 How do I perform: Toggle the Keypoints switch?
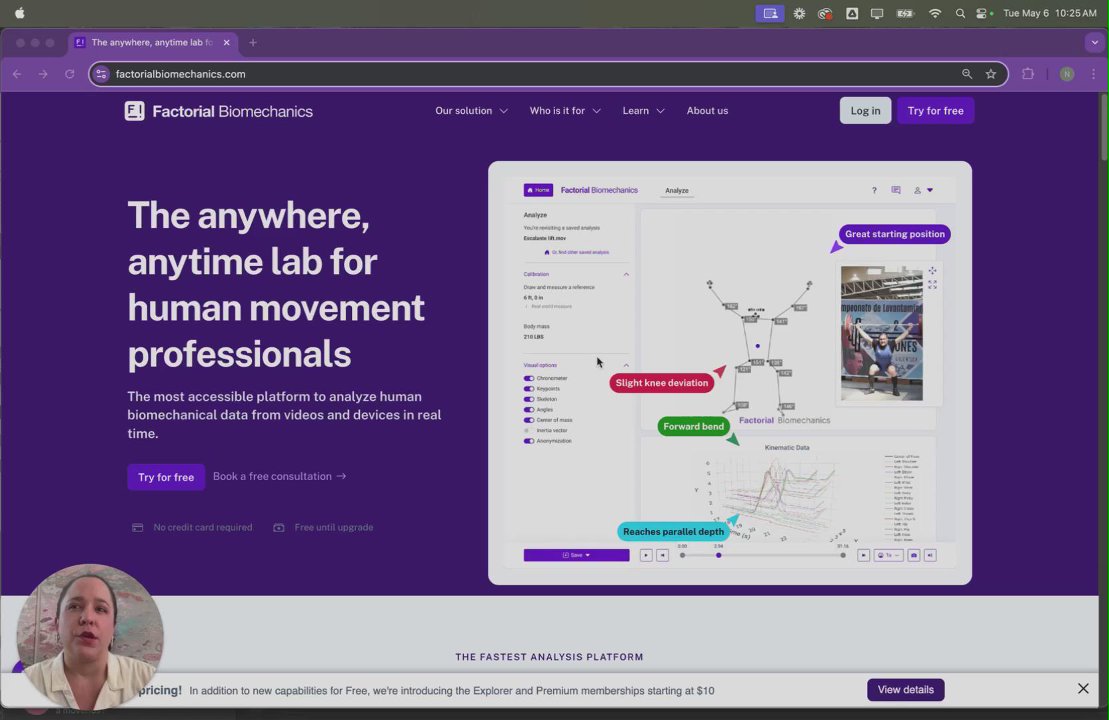point(529,389)
